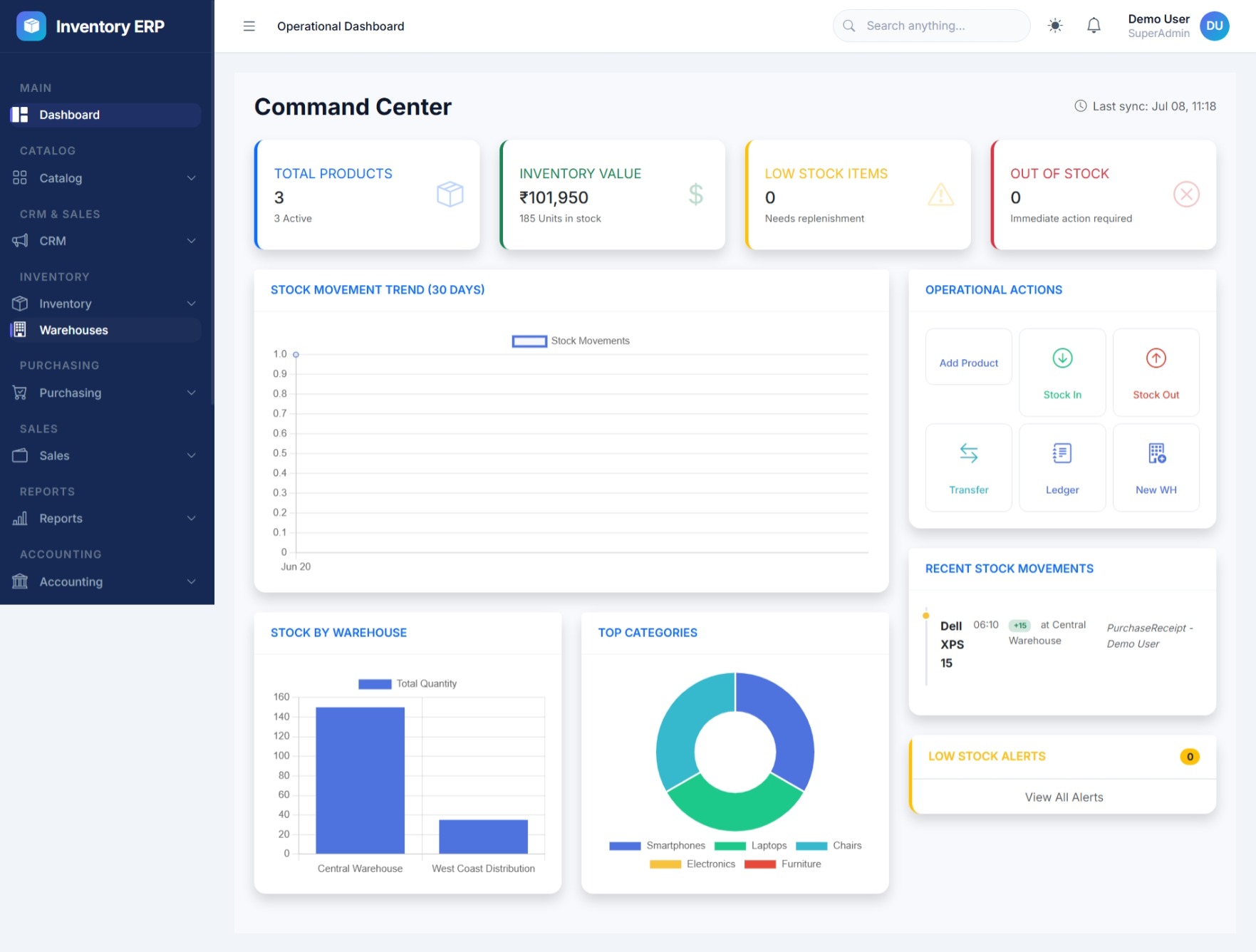Click the Total Products cube icon

(x=450, y=194)
